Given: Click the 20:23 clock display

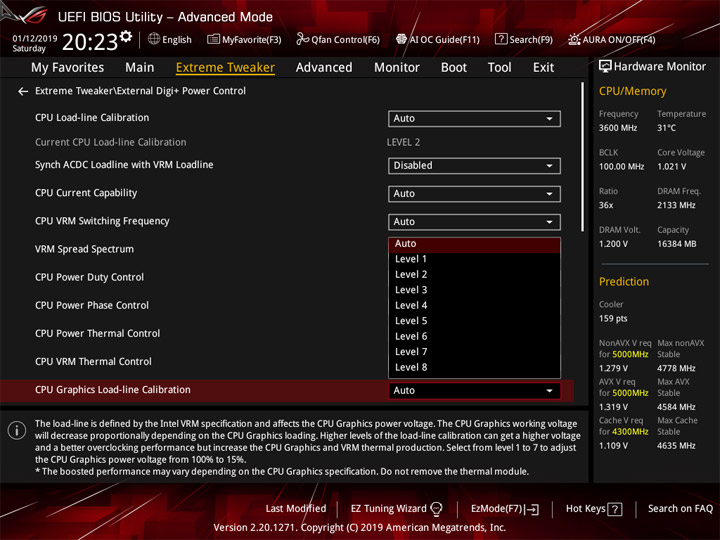Looking at the screenshot, I should (x=90, y=42).
